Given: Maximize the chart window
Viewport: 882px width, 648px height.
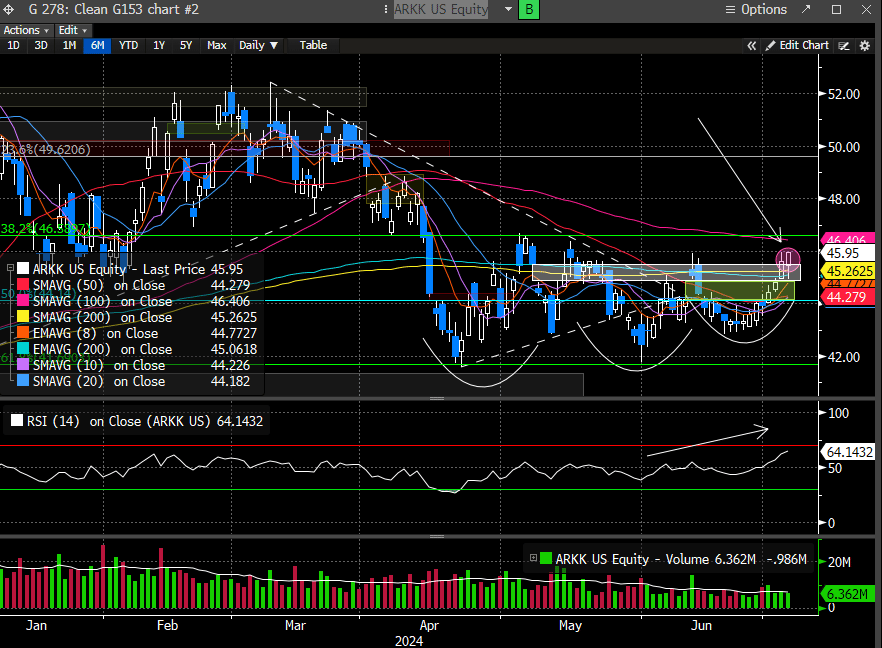Looking at the screenshot, I should click(x=836, y=10).
